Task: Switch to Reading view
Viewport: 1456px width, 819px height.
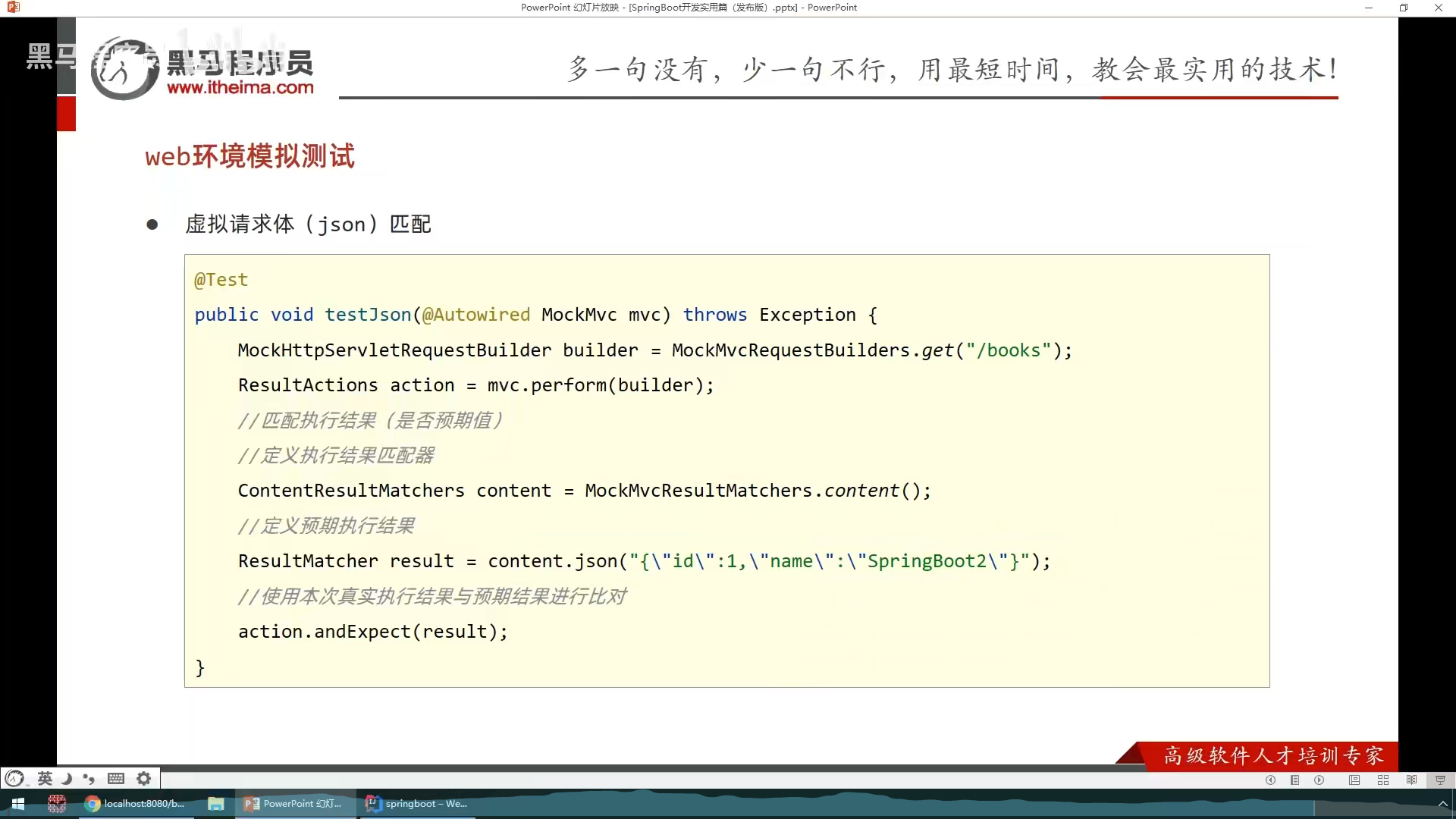Action: coord(1411,780)
